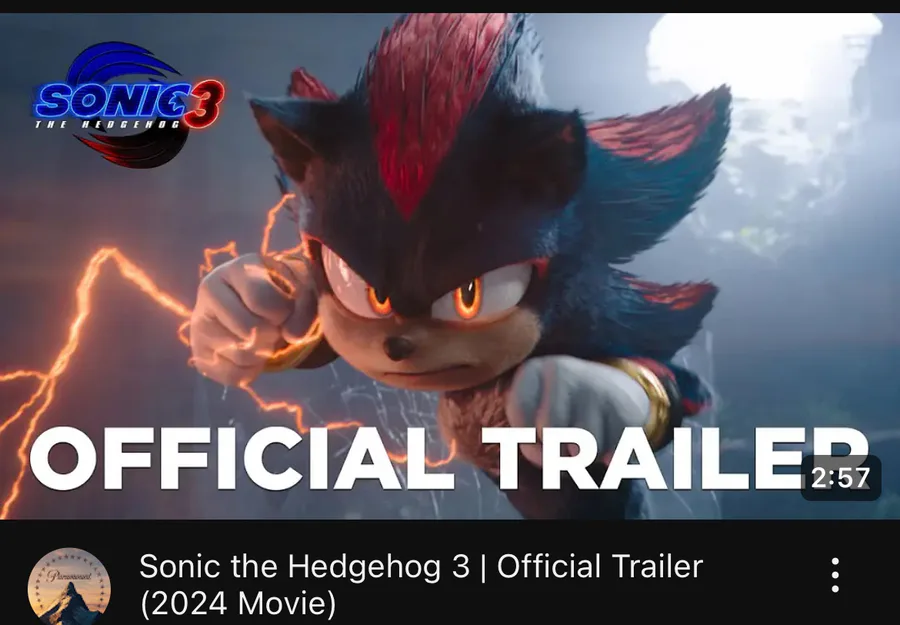Click the Sonic 3 logo on thumbnail

point(129,104)
